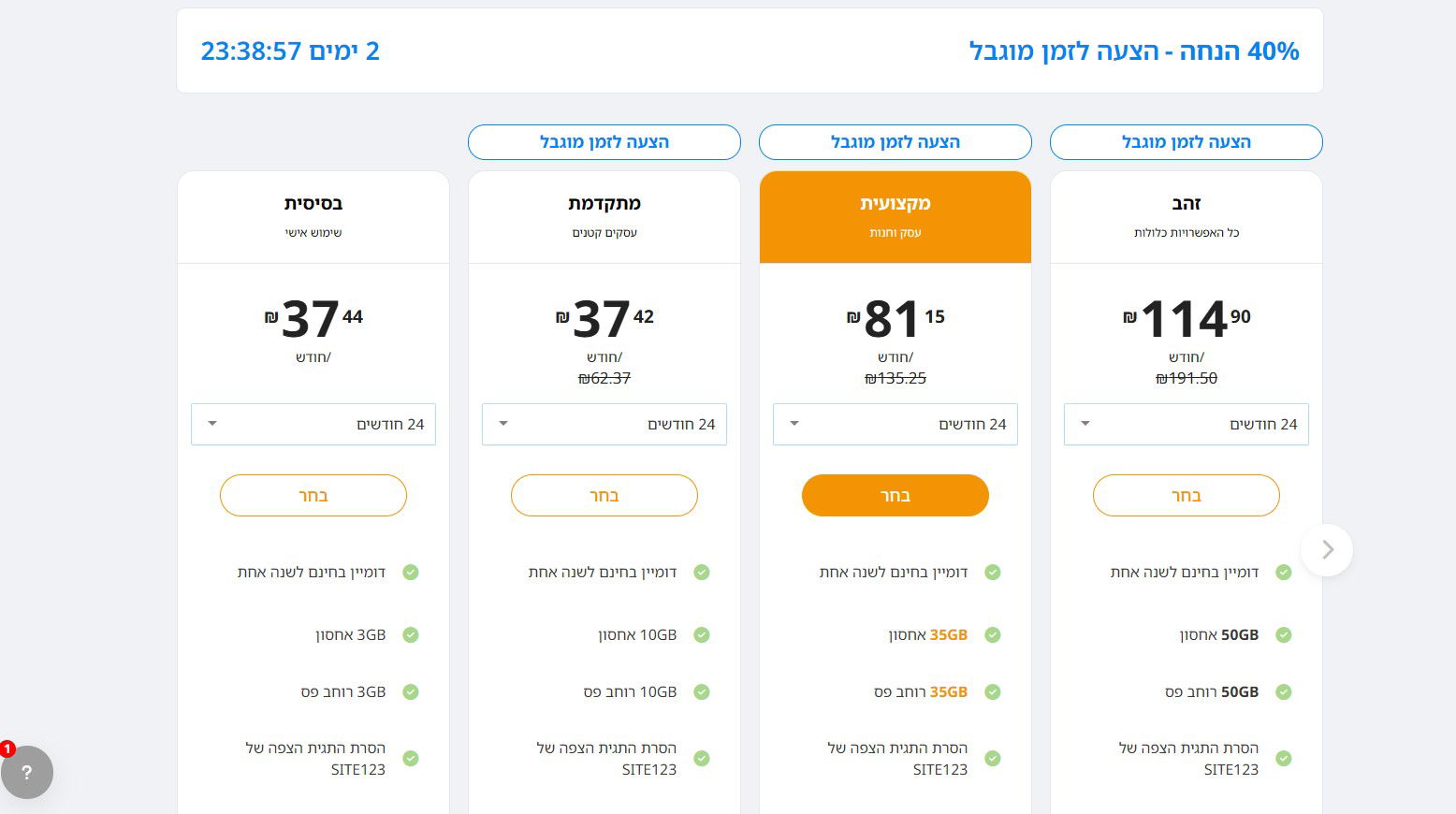This screenshot has height=814, width=1456.
Task: Choose the Professional plan with orange button
Action: point(895,496)
